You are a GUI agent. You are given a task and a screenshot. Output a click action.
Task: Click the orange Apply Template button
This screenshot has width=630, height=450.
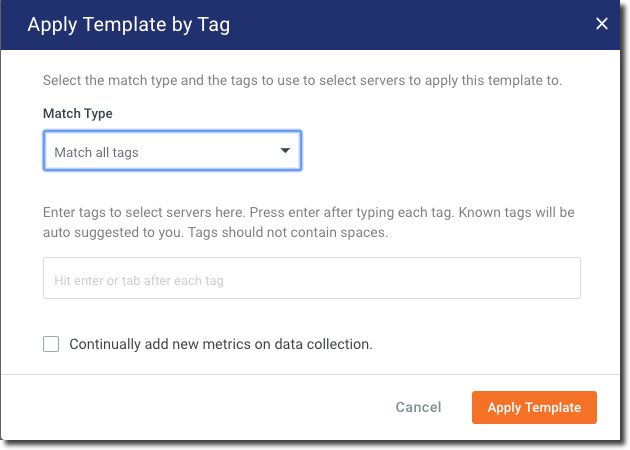click(x=534, y=407)
